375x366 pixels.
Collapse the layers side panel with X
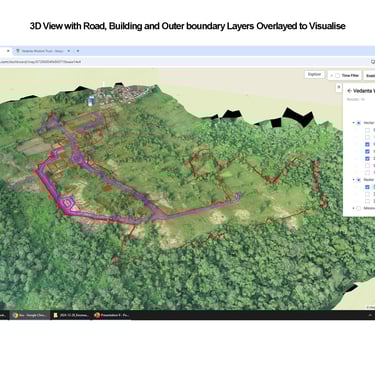[x=339, y=87]
